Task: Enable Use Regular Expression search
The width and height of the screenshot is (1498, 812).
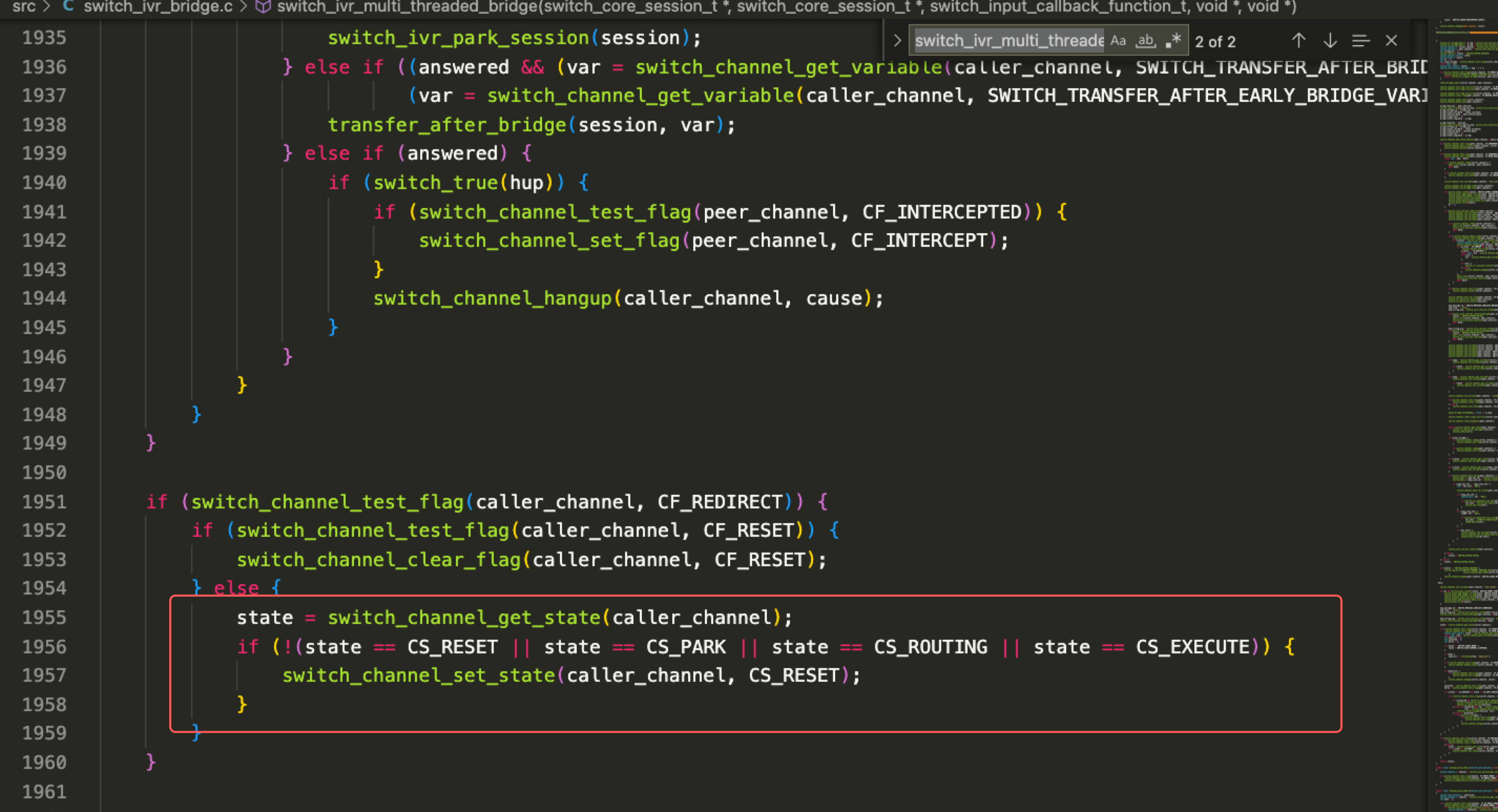Action: (x=1173, y=41)
